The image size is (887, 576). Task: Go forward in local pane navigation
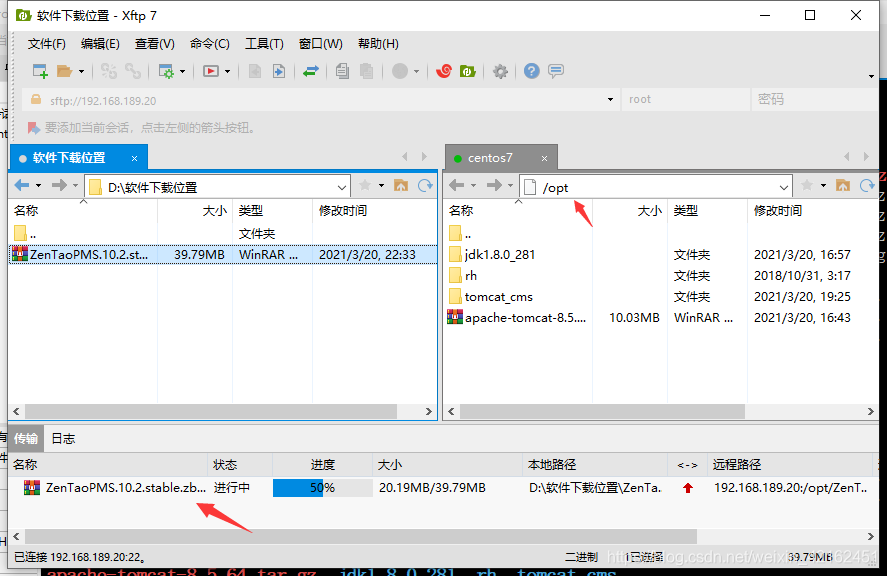pos(59,185)
